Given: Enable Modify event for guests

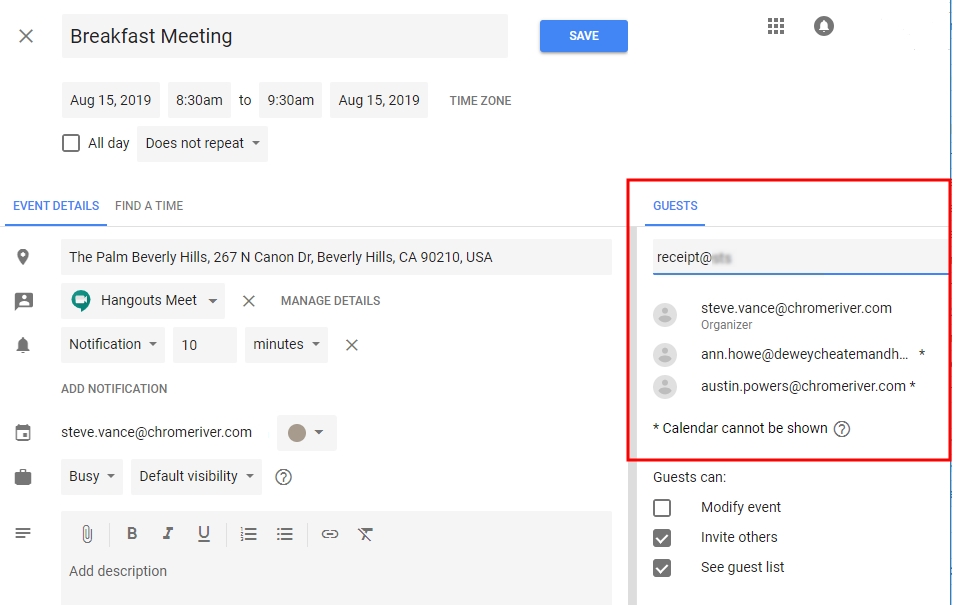Looking at the screenshot, I should (662, 508).
